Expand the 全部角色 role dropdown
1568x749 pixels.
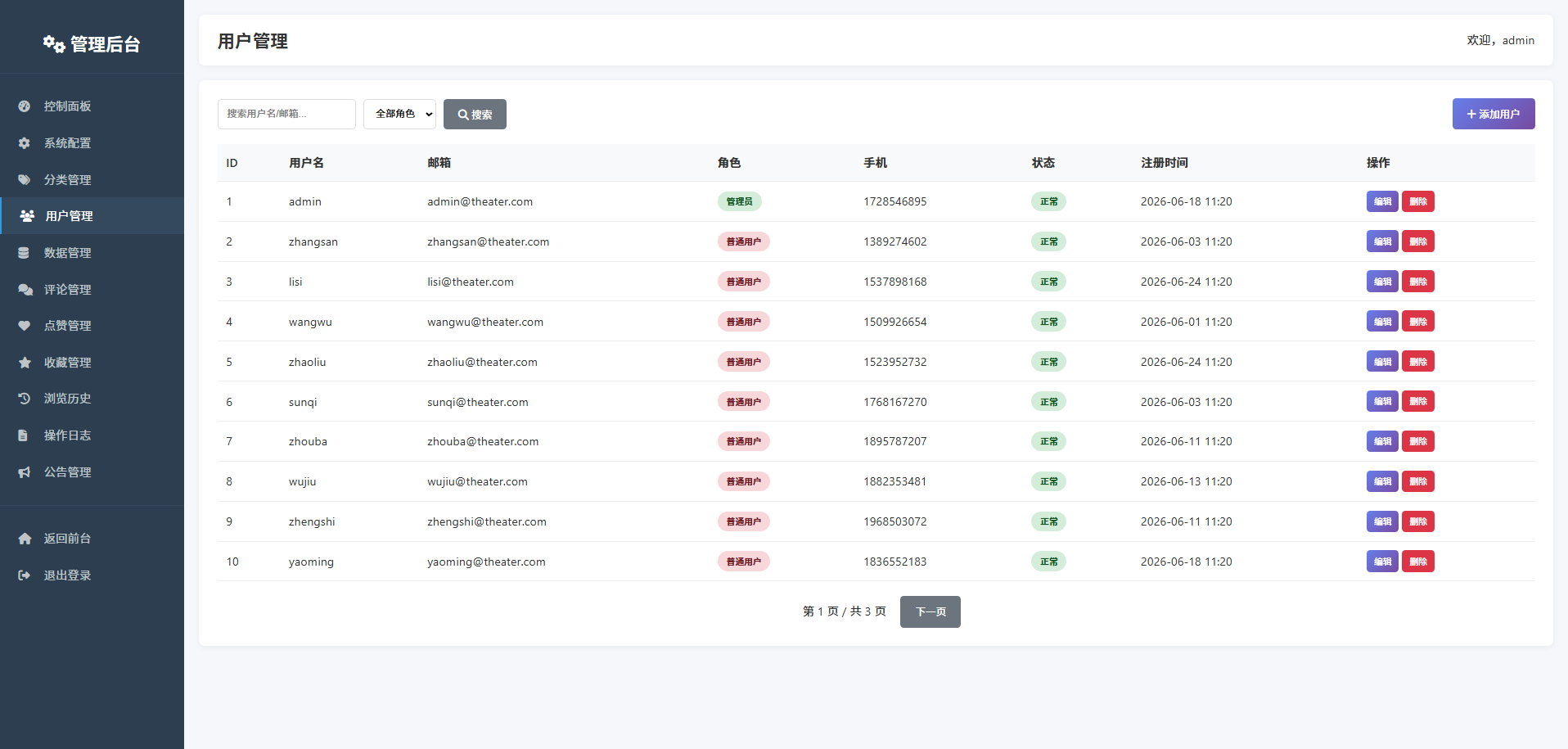point(399,114)
